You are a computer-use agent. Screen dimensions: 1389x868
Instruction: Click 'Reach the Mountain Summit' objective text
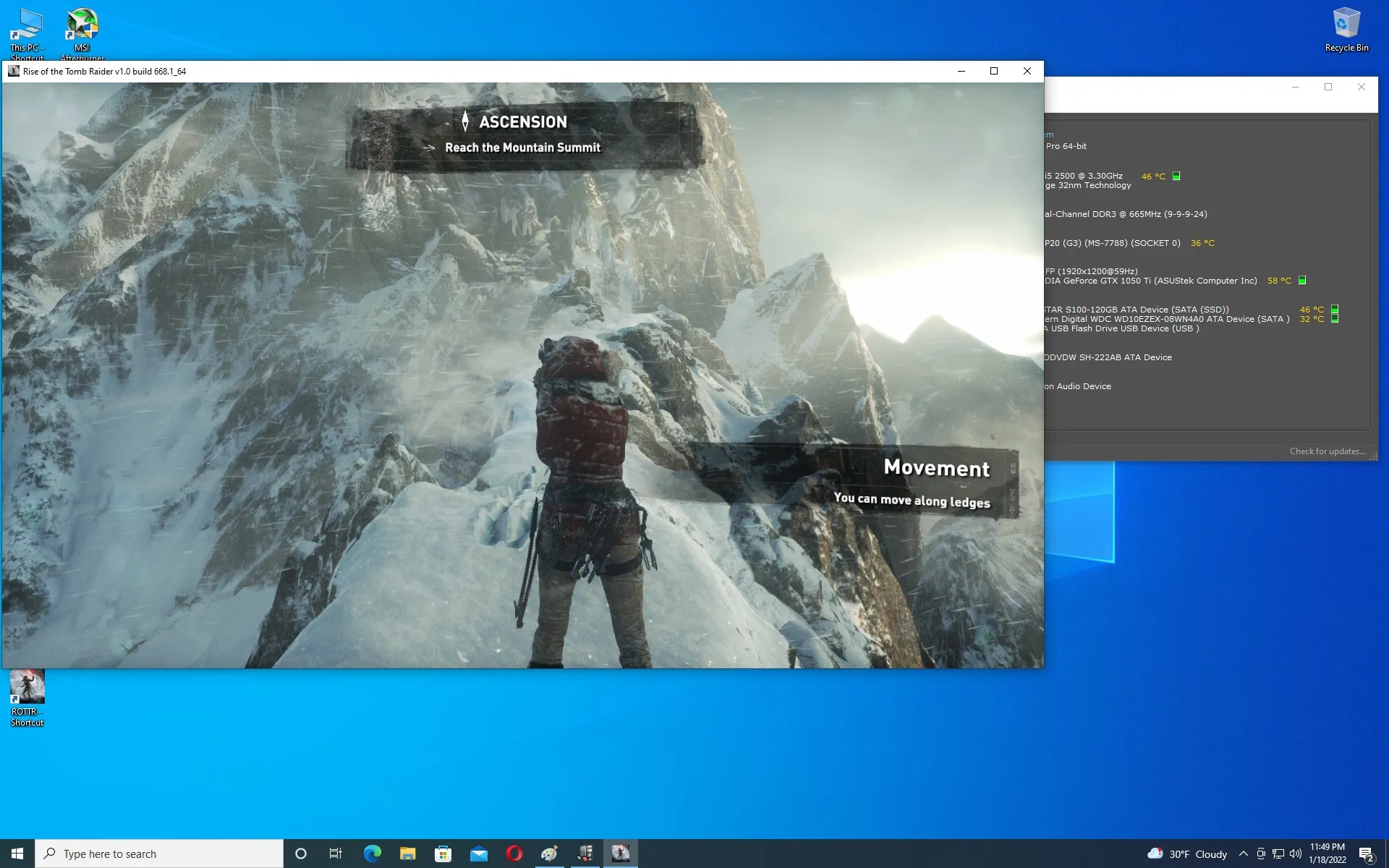coord(522,148)
